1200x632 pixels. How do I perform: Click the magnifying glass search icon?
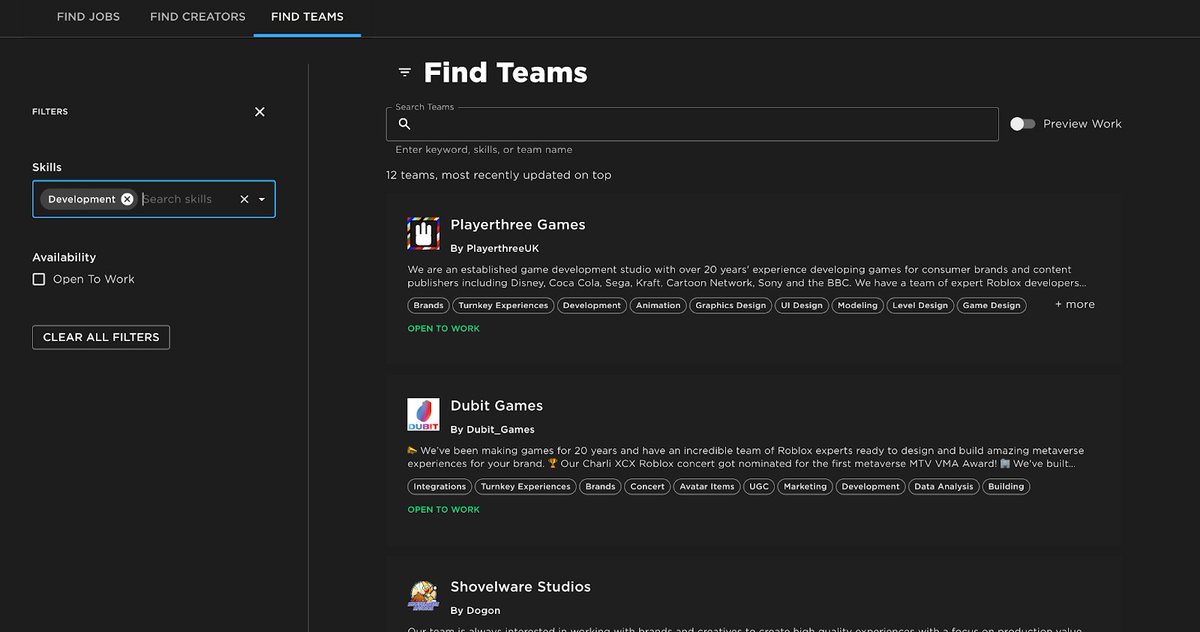pos(404,123)
